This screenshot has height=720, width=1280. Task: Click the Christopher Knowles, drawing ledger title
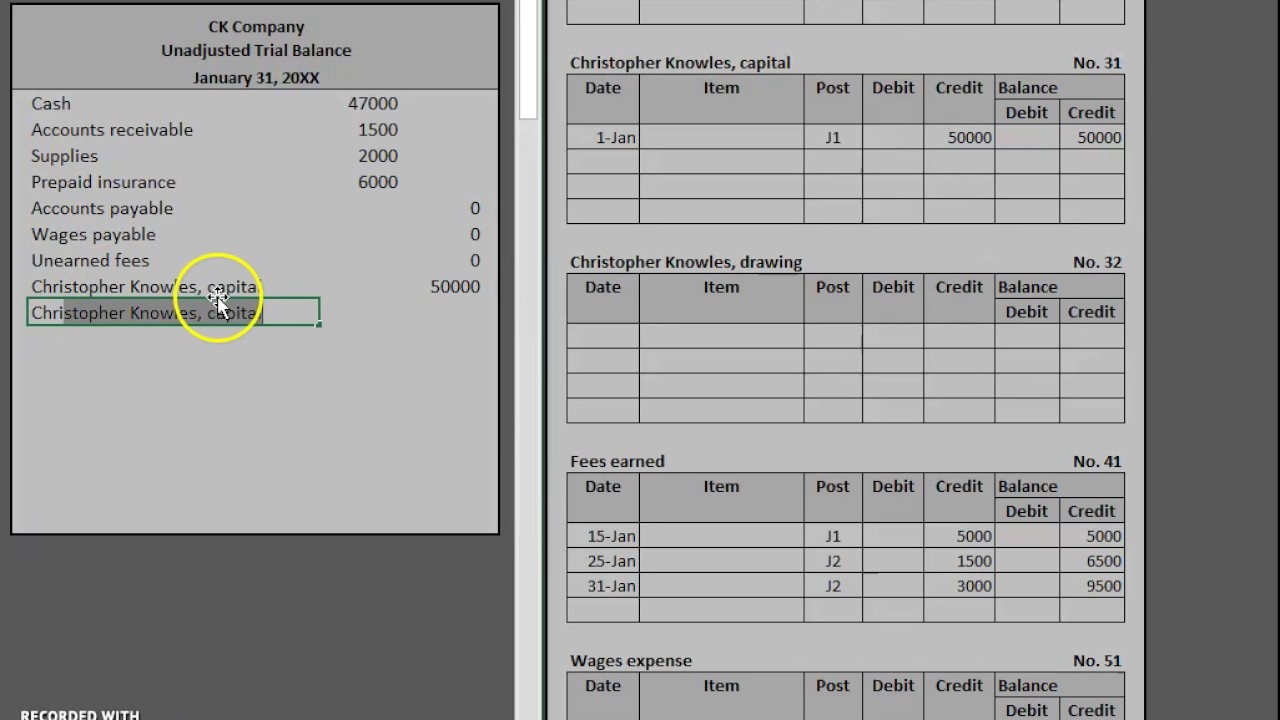(686, 262)
